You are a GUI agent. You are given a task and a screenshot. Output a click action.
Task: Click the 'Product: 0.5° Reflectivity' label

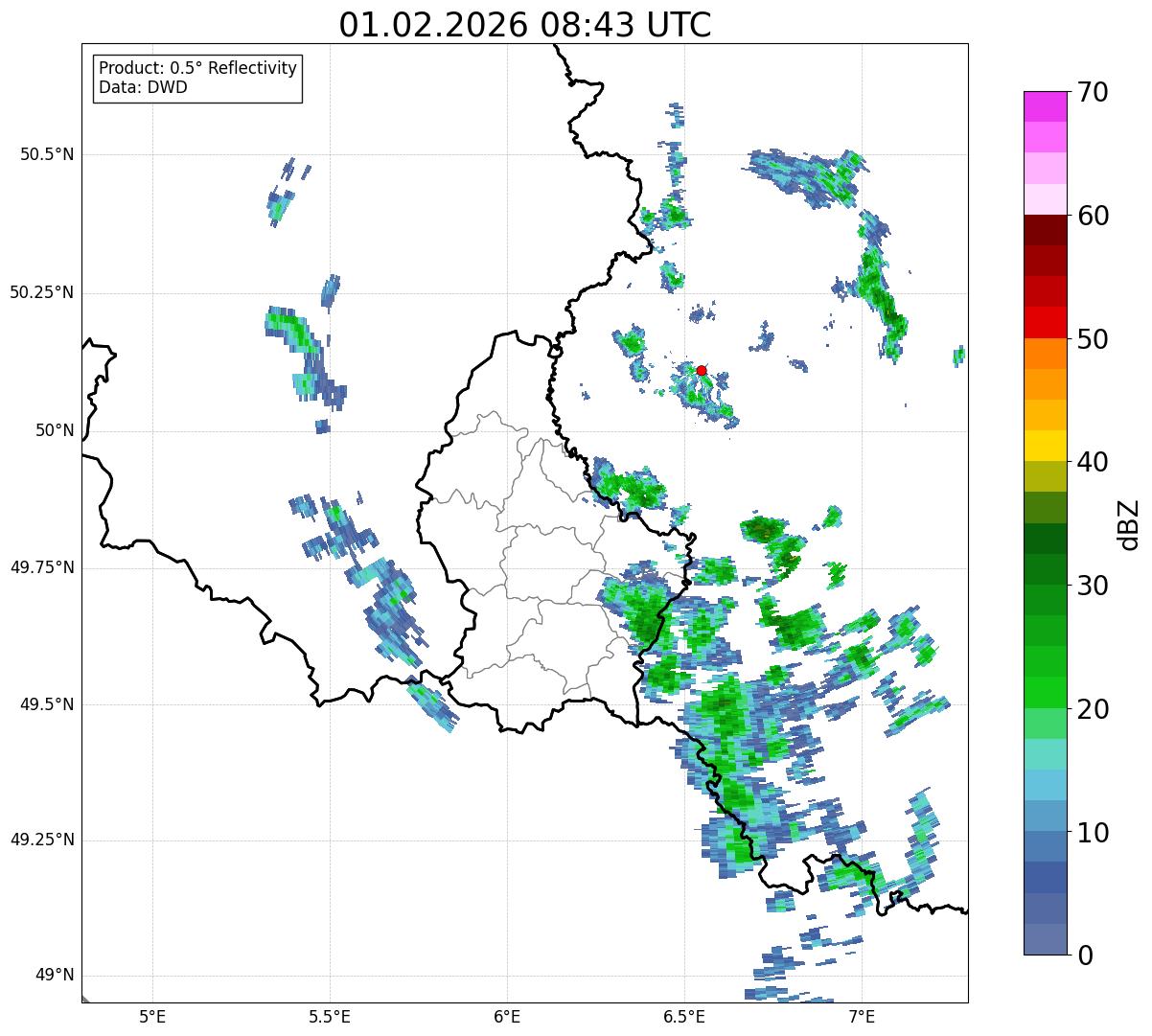tap(197, 69)
